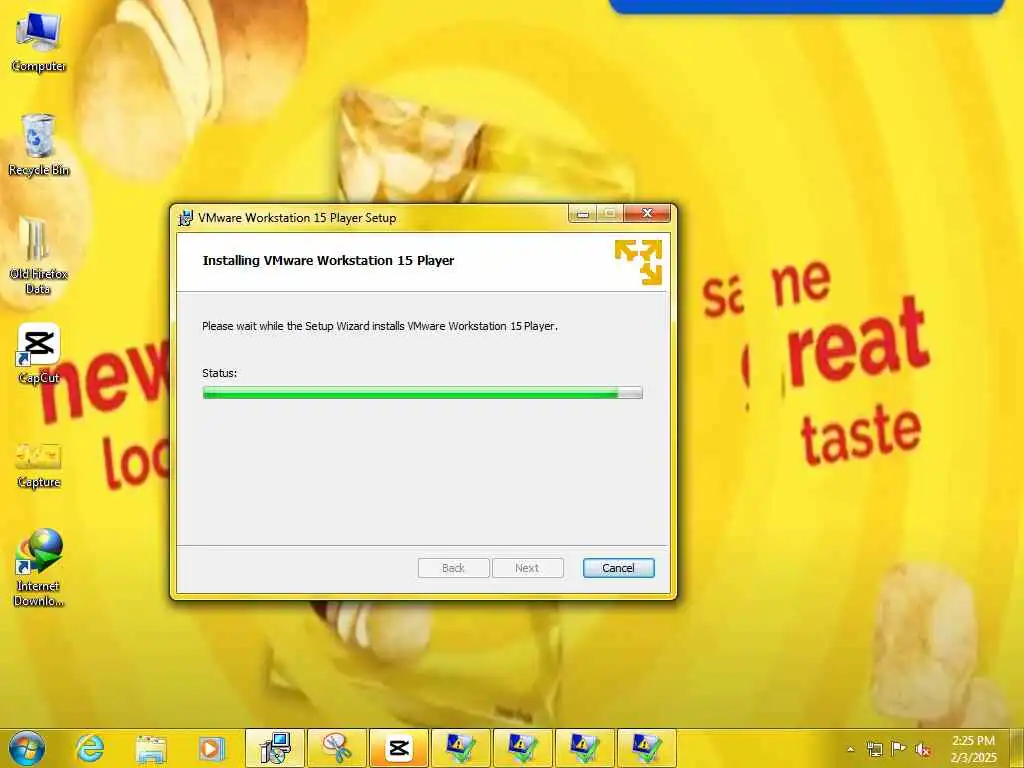Select the Capture folder on the desktop

pyautogui.click(x=39, y=464)
